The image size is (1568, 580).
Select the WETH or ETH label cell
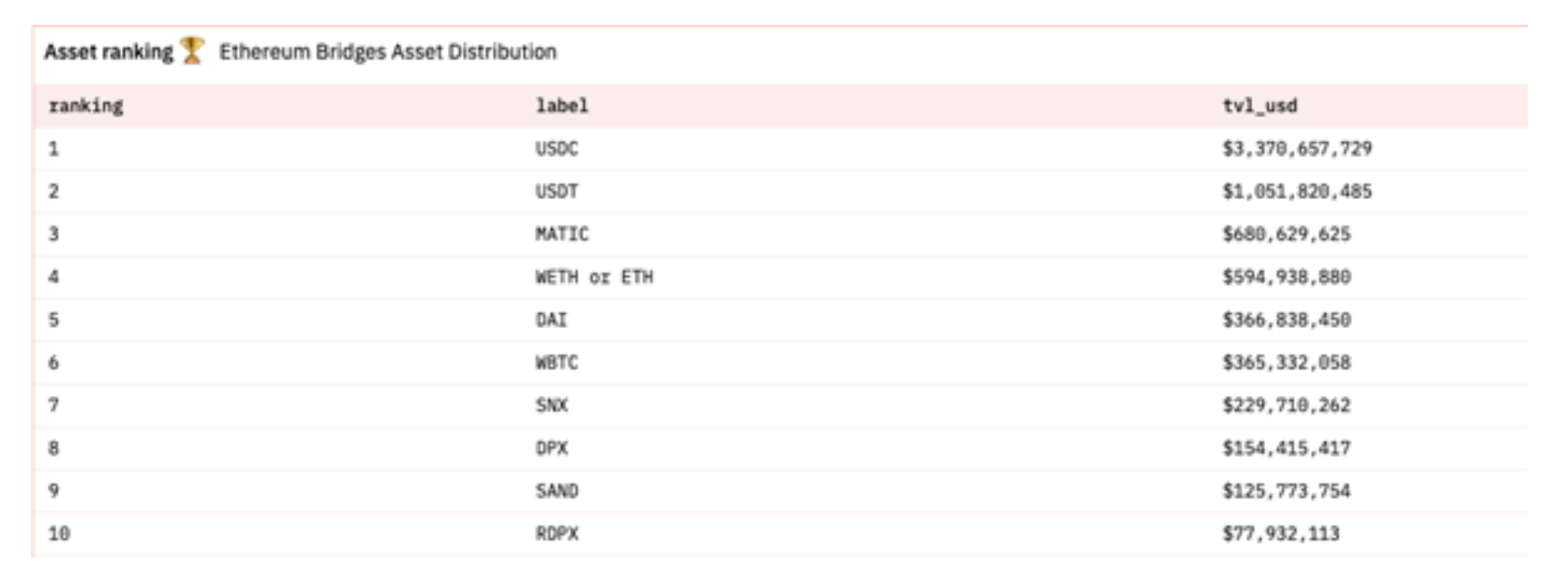click(594, 277)
